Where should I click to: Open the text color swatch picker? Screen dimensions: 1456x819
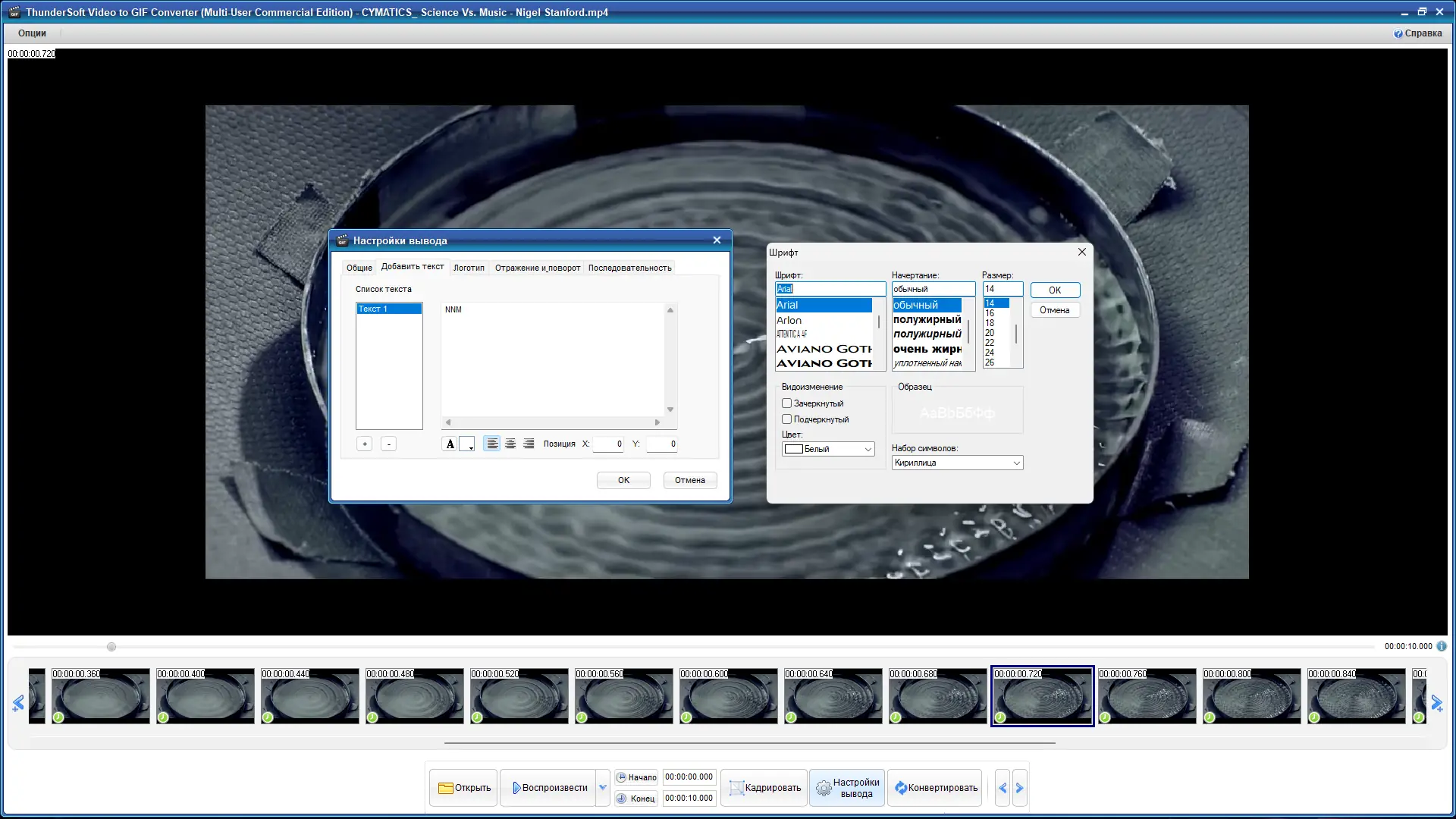tap(467, 444)
